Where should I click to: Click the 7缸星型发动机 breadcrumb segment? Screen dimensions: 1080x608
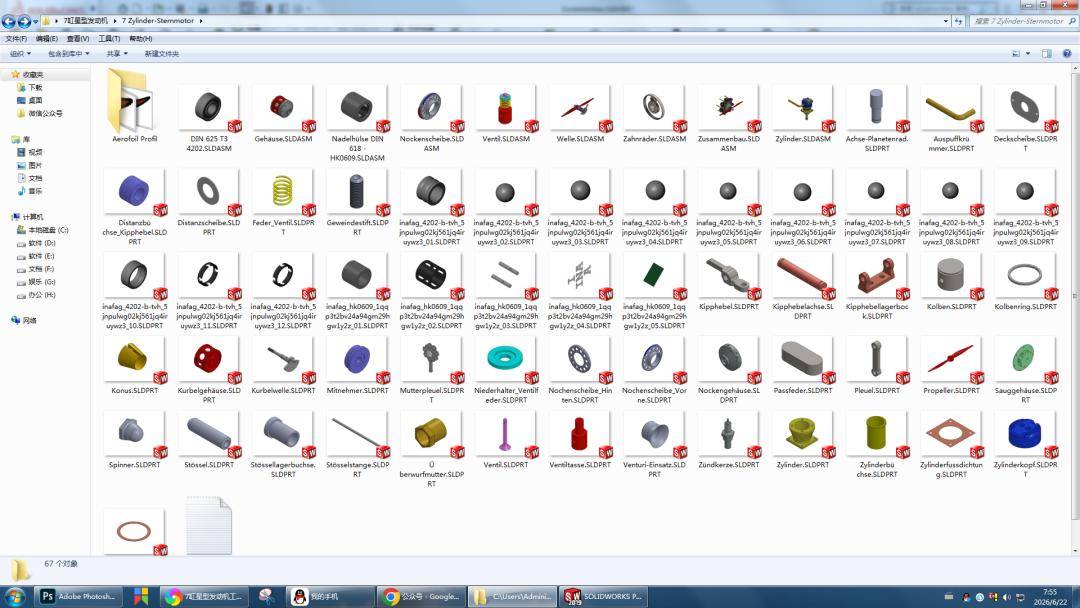[x=85, y=21]
